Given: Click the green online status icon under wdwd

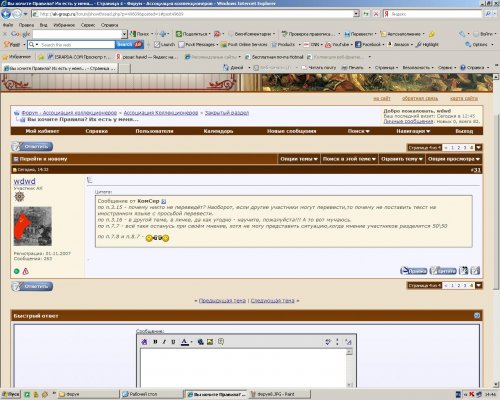Looking at the screenshot, I should coord(17,271).
